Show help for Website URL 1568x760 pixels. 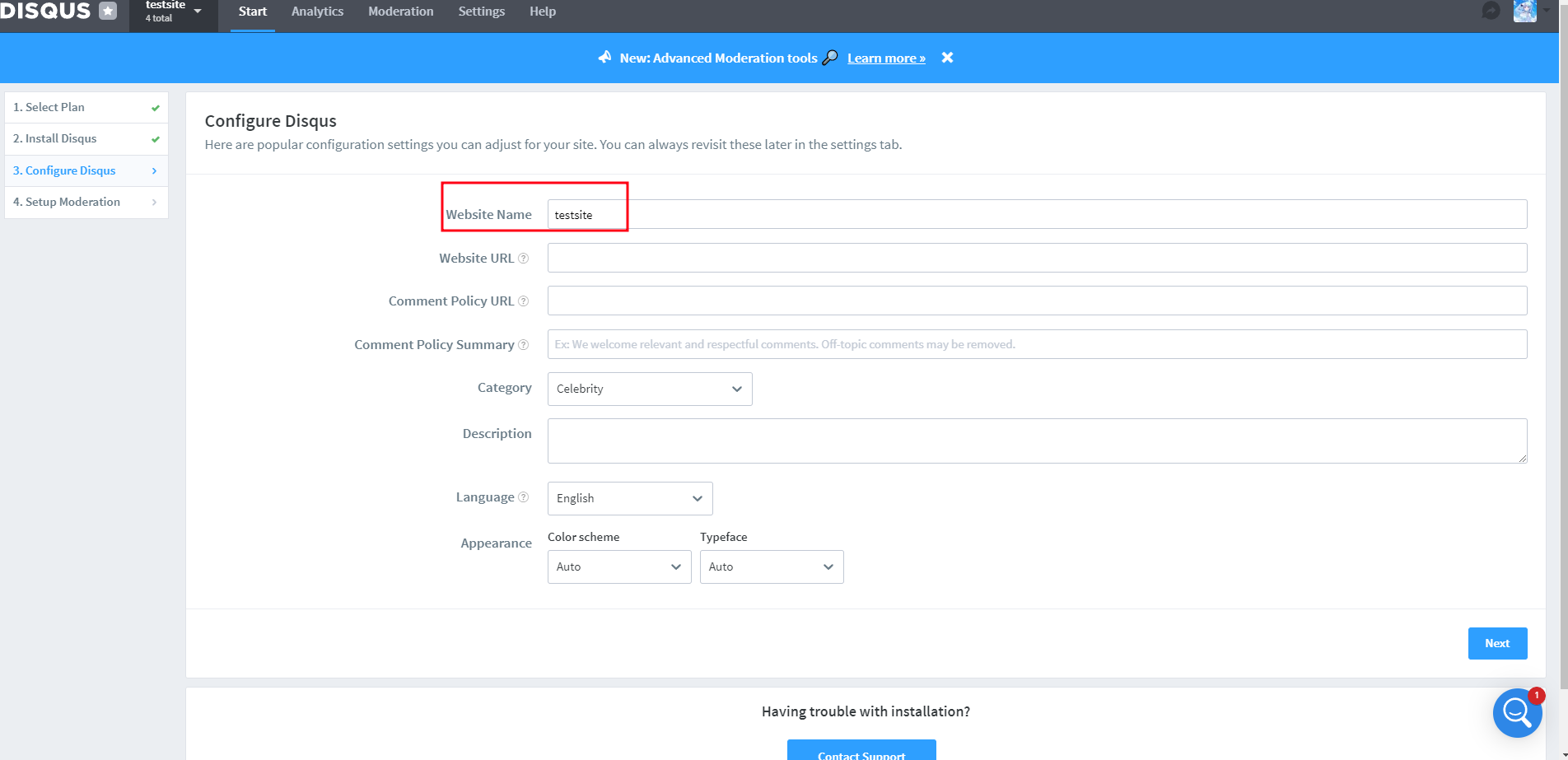(x=523, y=259)
